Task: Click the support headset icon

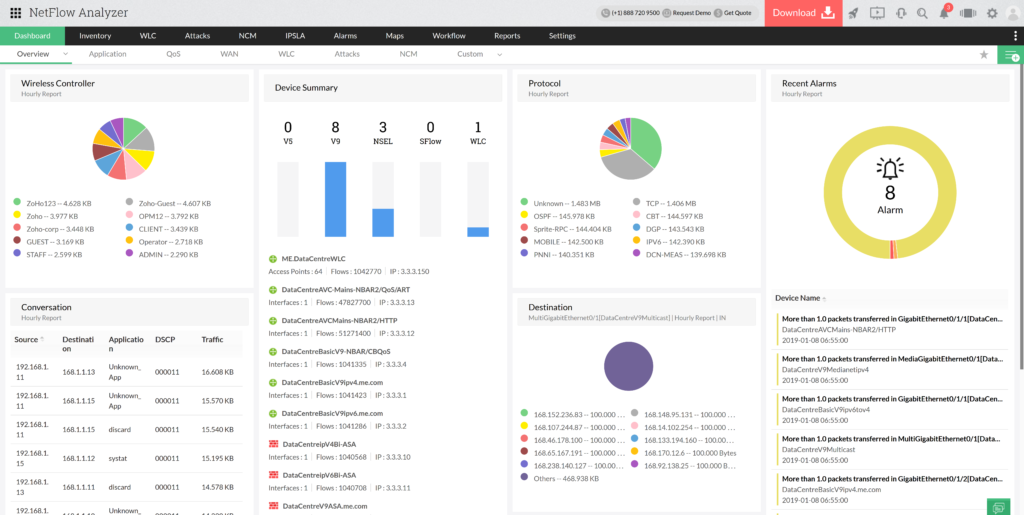Action: [x=900, y=13]
